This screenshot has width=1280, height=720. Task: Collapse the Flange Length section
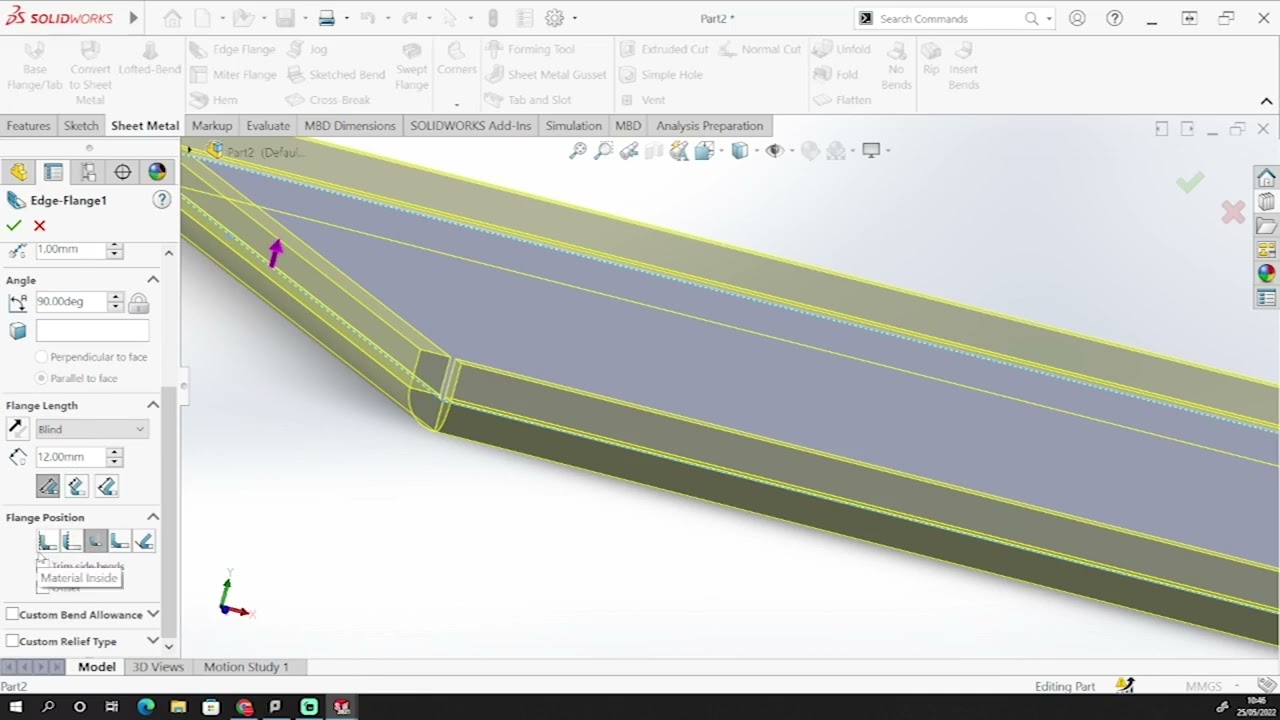click(x=153, y=405)
